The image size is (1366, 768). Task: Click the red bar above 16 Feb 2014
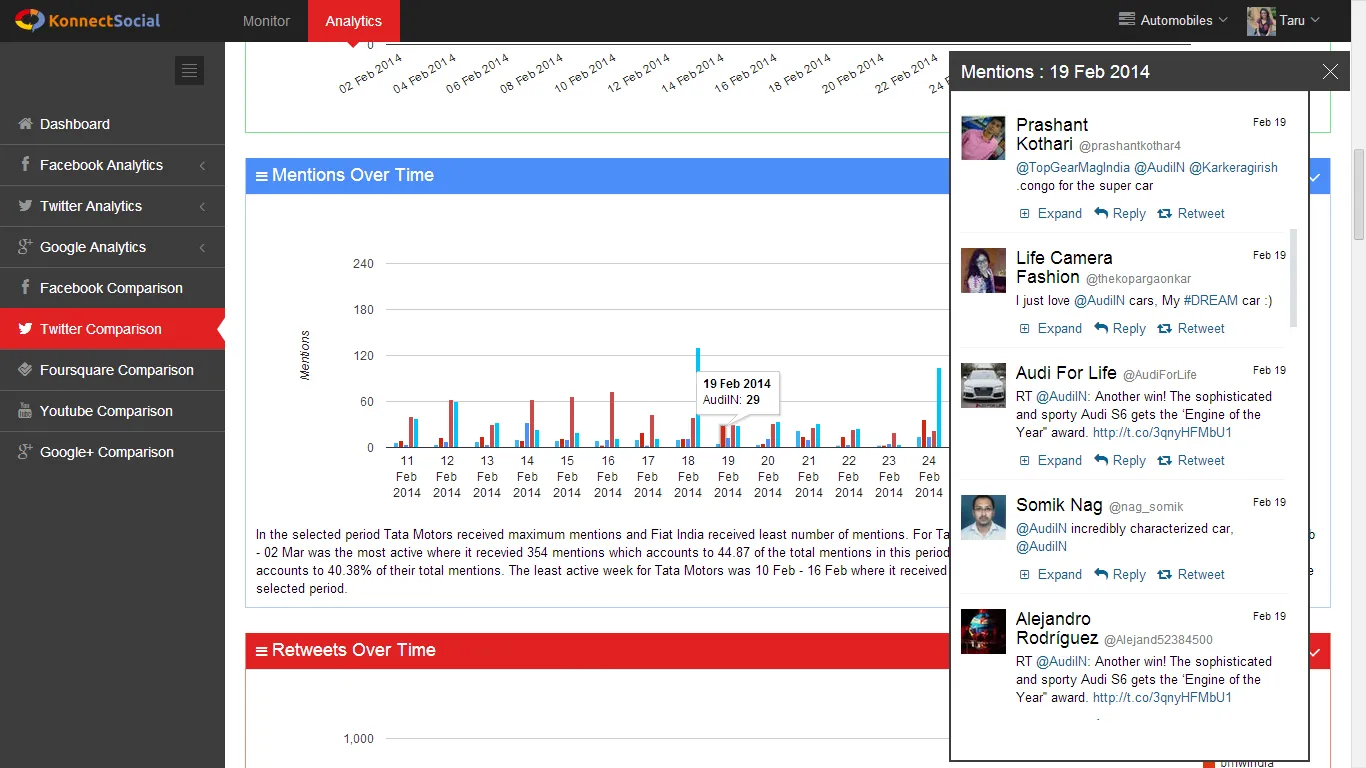point(612,420)
